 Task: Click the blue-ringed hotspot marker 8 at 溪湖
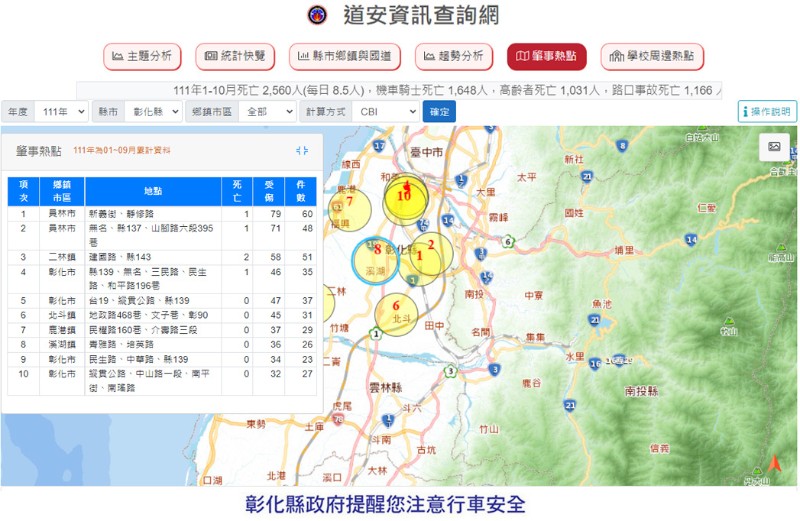pos(377,259)
